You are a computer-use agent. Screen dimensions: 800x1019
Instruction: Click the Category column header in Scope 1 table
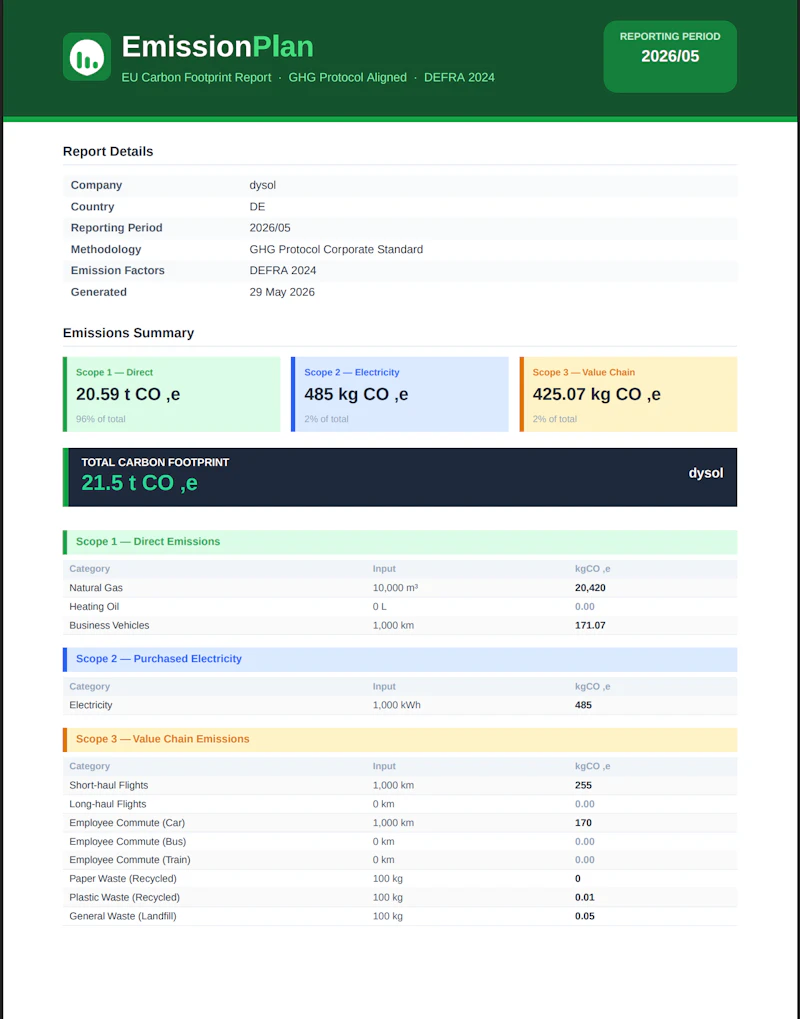point(90,569)
